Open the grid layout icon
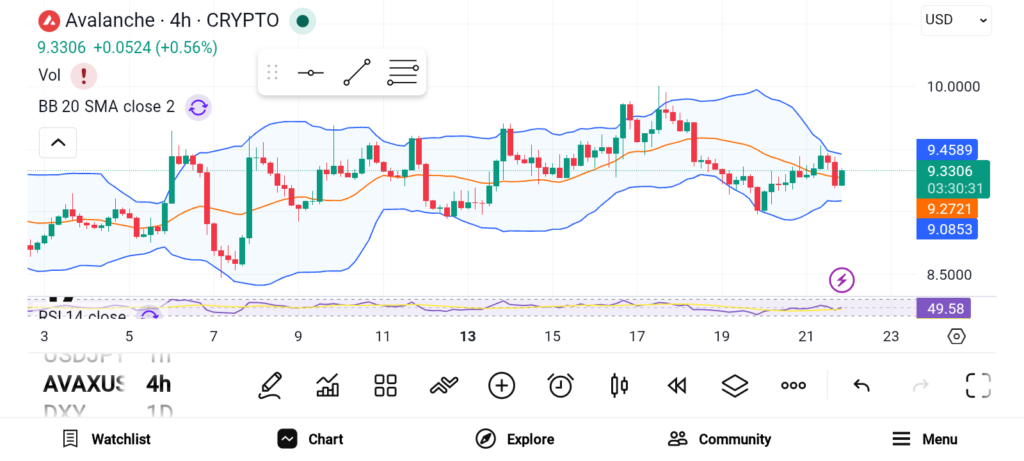1024x461 pixels. (385, 385)
